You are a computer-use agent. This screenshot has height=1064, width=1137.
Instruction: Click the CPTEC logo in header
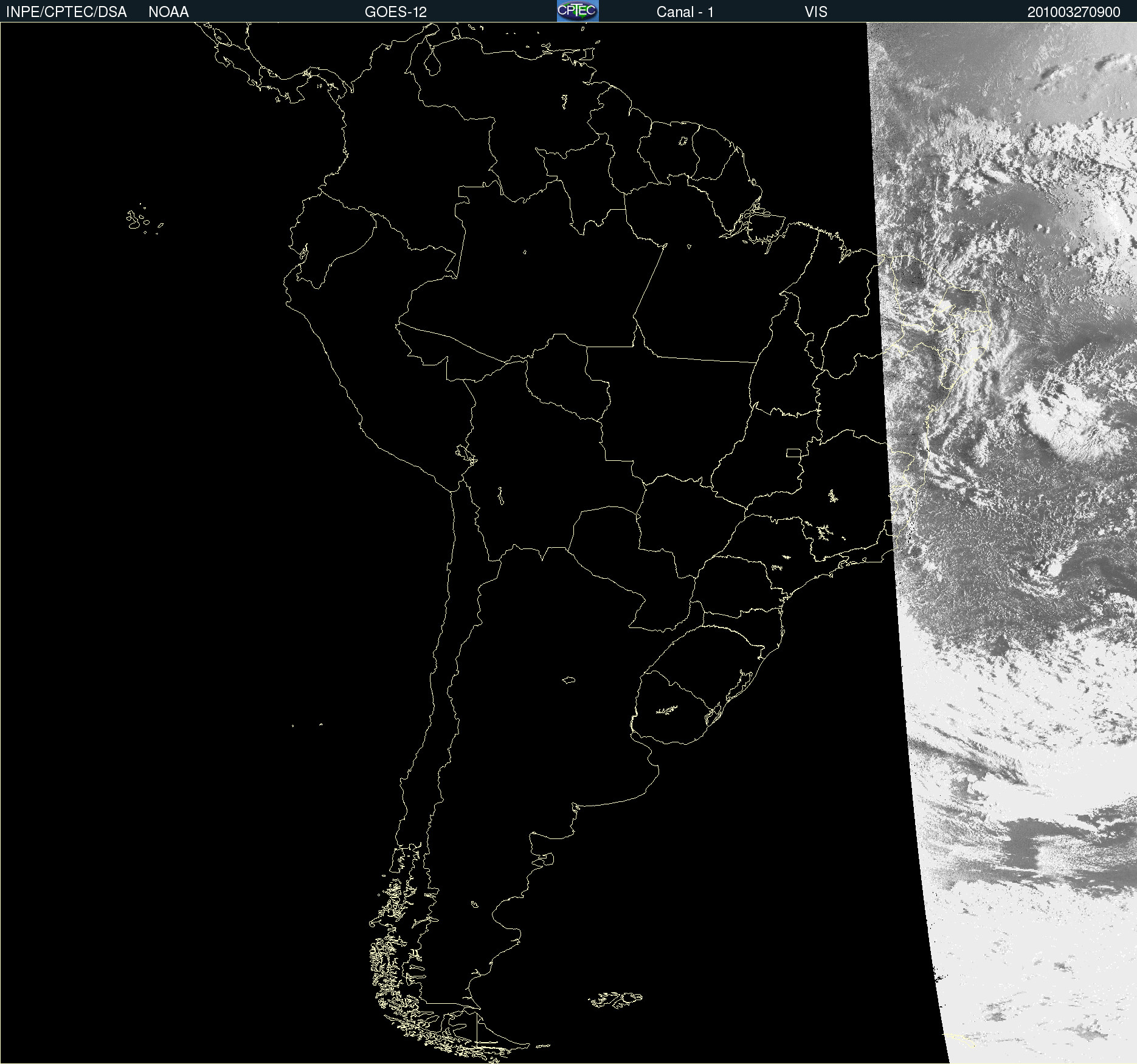click(x=578, y=11)
